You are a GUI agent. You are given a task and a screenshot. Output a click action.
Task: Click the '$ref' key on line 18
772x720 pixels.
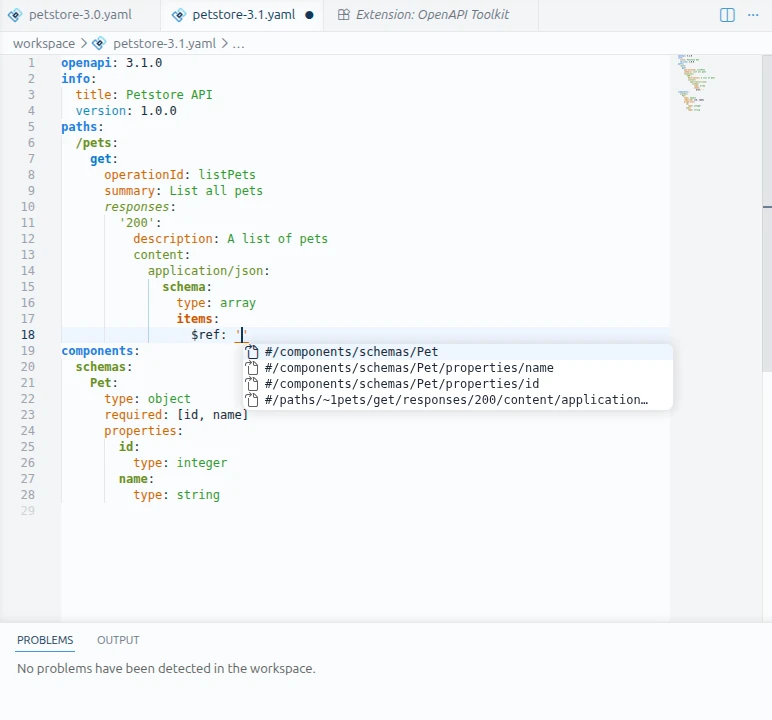click(x=205, y=334)
